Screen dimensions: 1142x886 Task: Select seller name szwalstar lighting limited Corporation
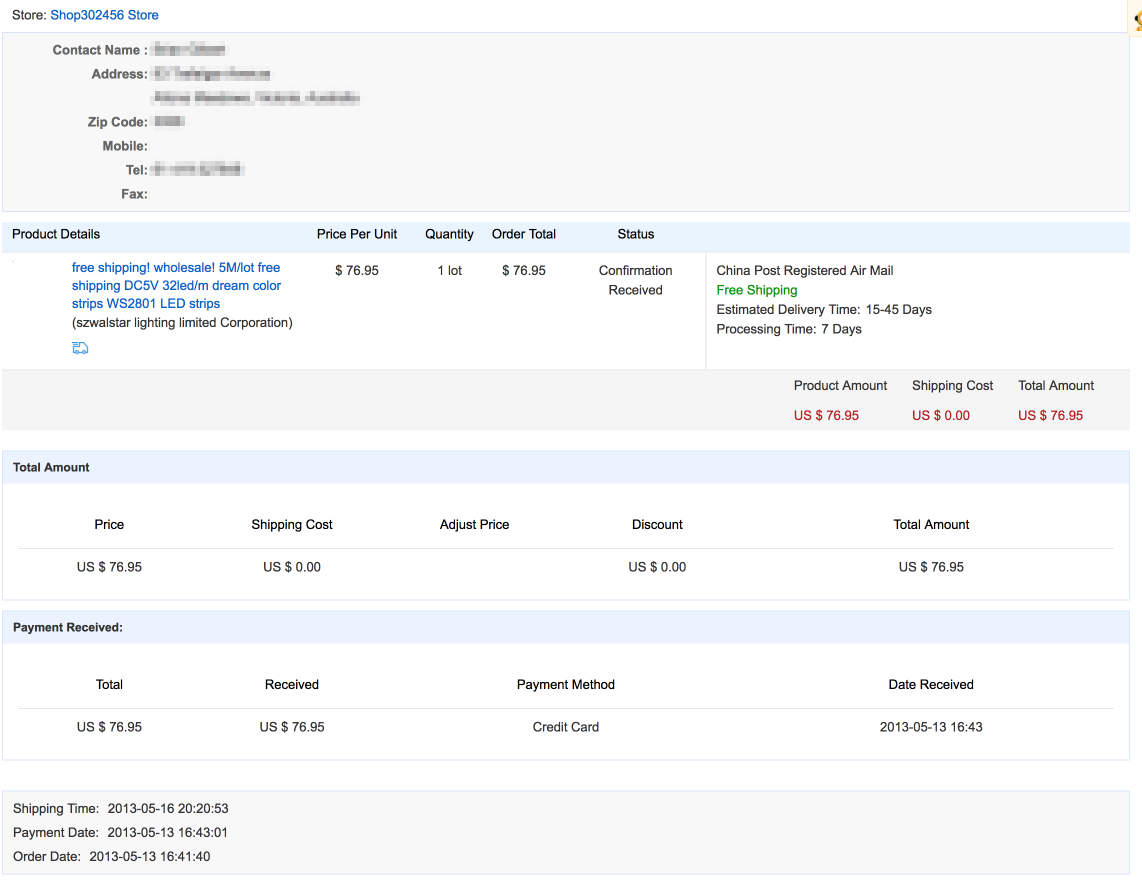pos(182,322)
